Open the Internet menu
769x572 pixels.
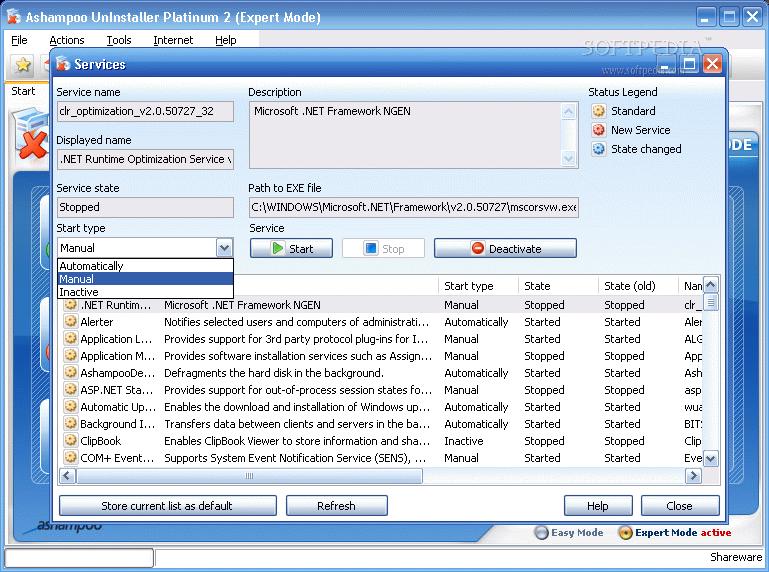click(173, 40)
